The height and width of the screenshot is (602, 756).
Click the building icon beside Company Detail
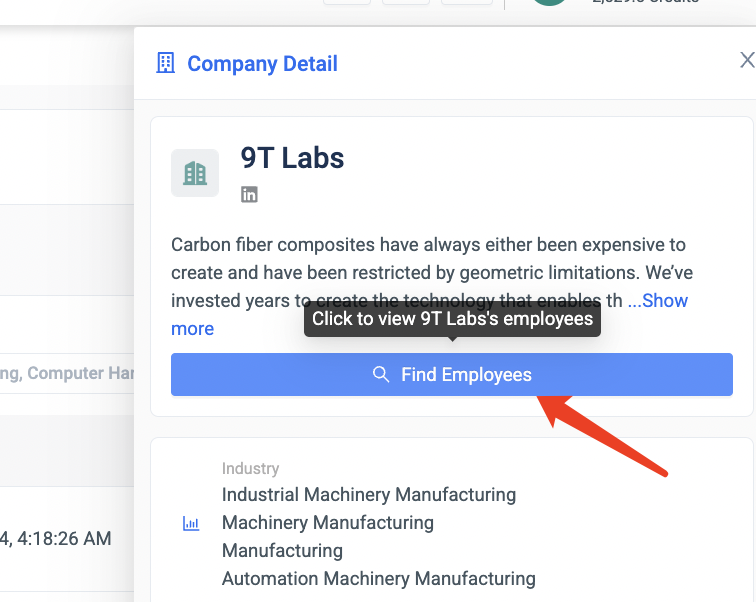[x=165, y=64]
